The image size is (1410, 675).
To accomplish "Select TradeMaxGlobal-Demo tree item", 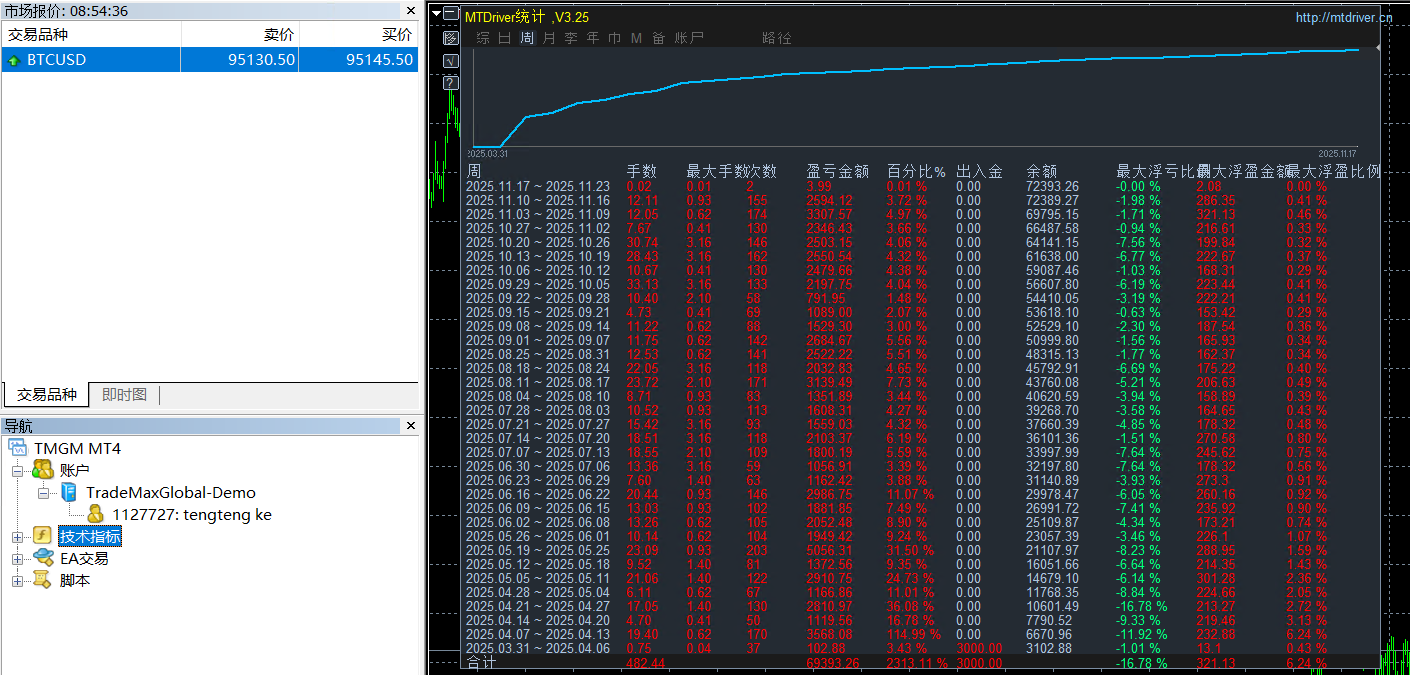I will coord(170,492).
